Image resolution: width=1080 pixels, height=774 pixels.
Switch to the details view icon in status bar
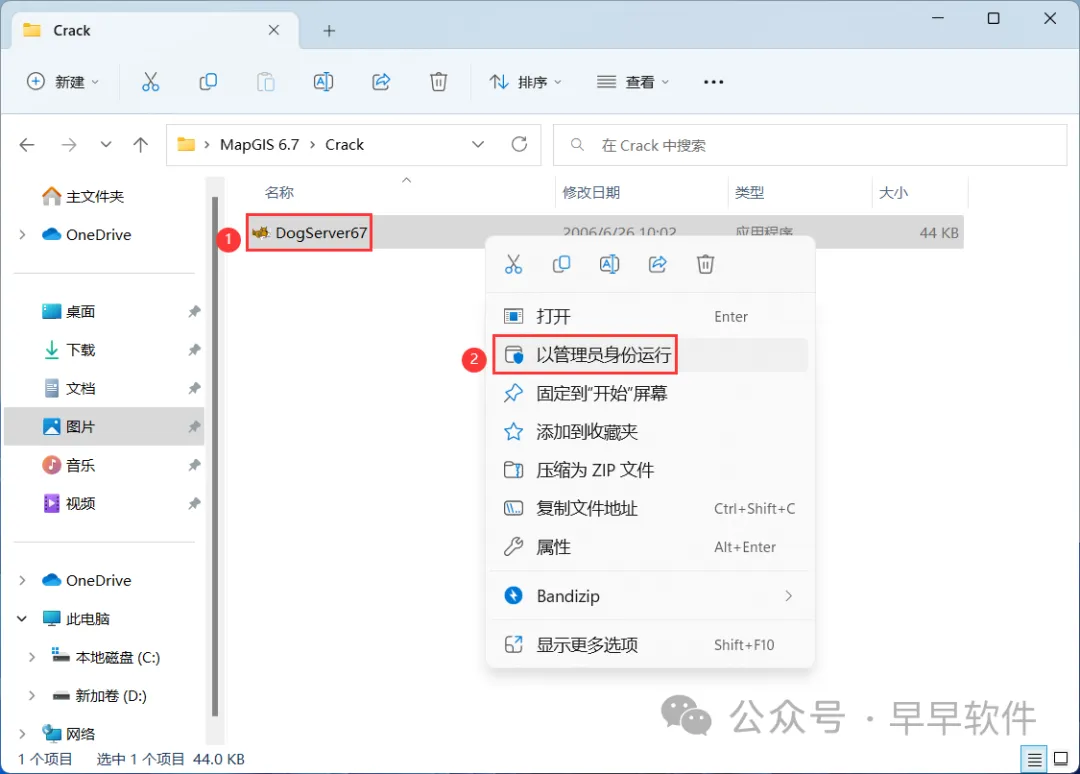(x=1034, y=760)
